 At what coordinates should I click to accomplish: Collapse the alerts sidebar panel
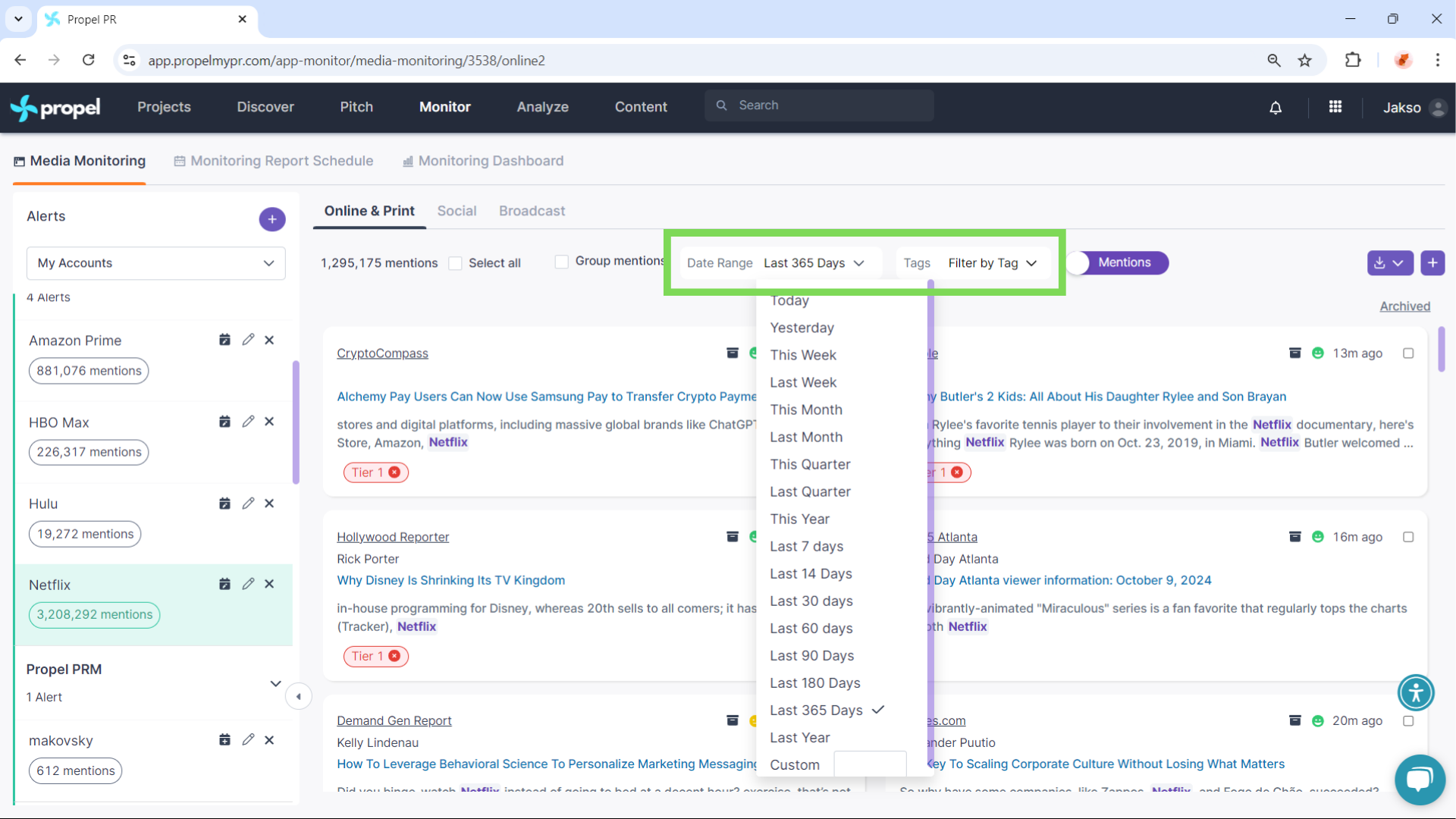pyautogui.click(x=299, y=696)
